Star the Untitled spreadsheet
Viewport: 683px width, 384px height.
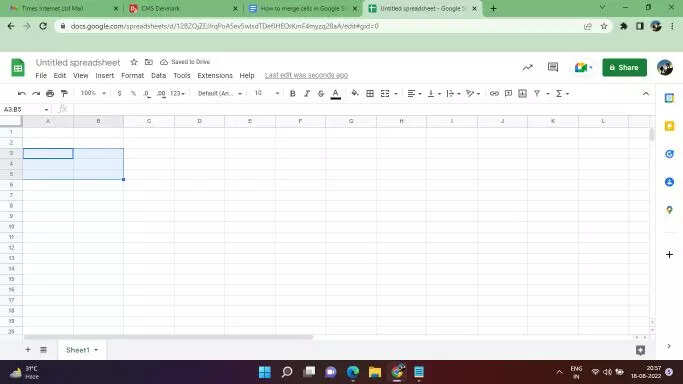[x=134, y=62]
